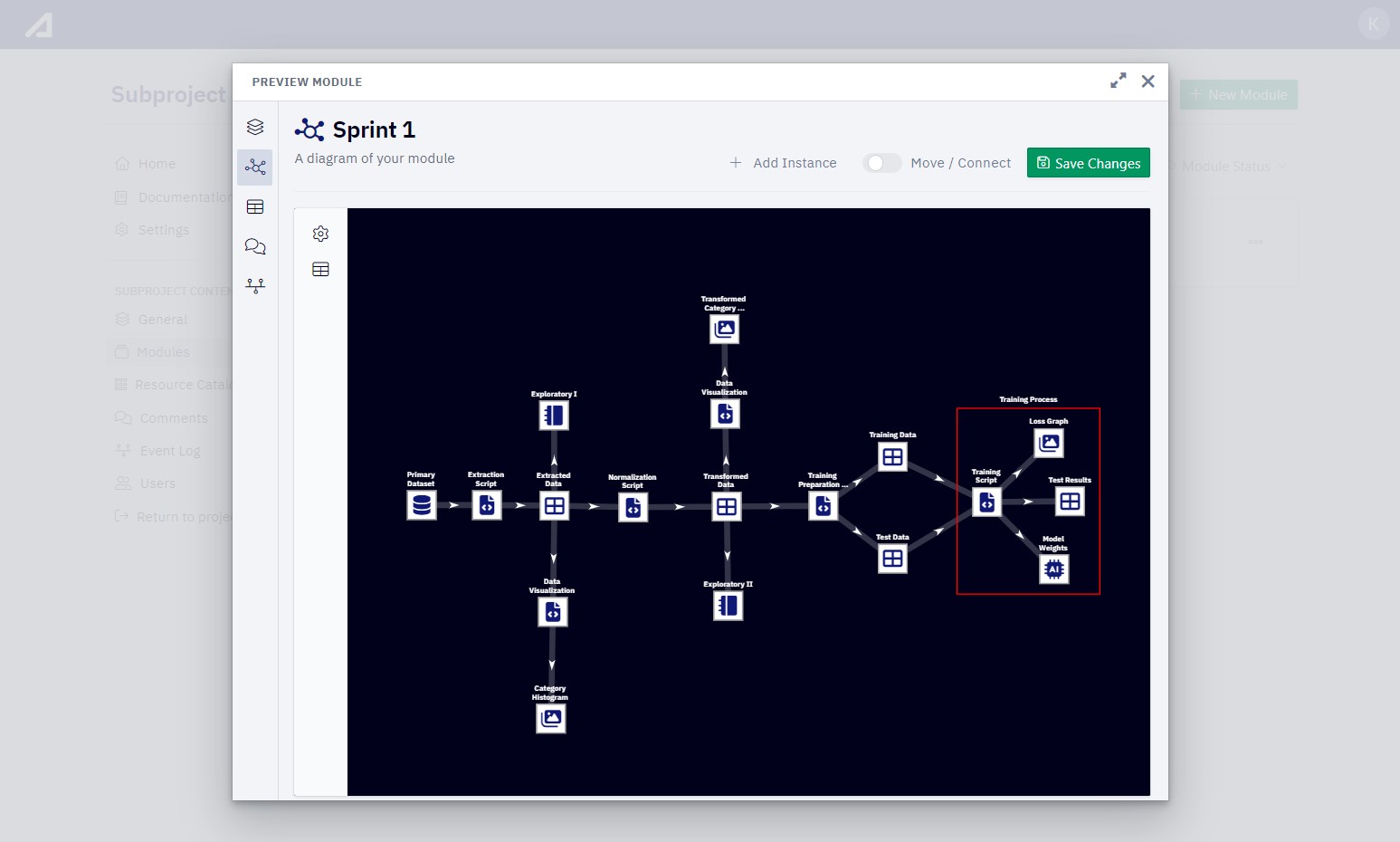Open the data table panel icon inside the canvas
The width and height of the screenshot is (1400, 842).
(x=320, y=268)
